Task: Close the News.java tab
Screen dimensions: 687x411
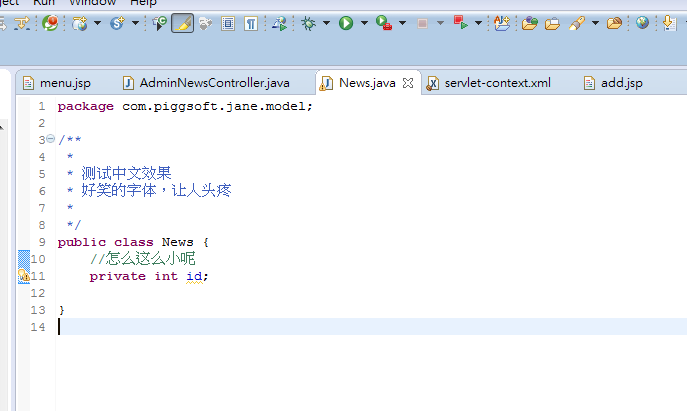Action: (x=407, y=83)
